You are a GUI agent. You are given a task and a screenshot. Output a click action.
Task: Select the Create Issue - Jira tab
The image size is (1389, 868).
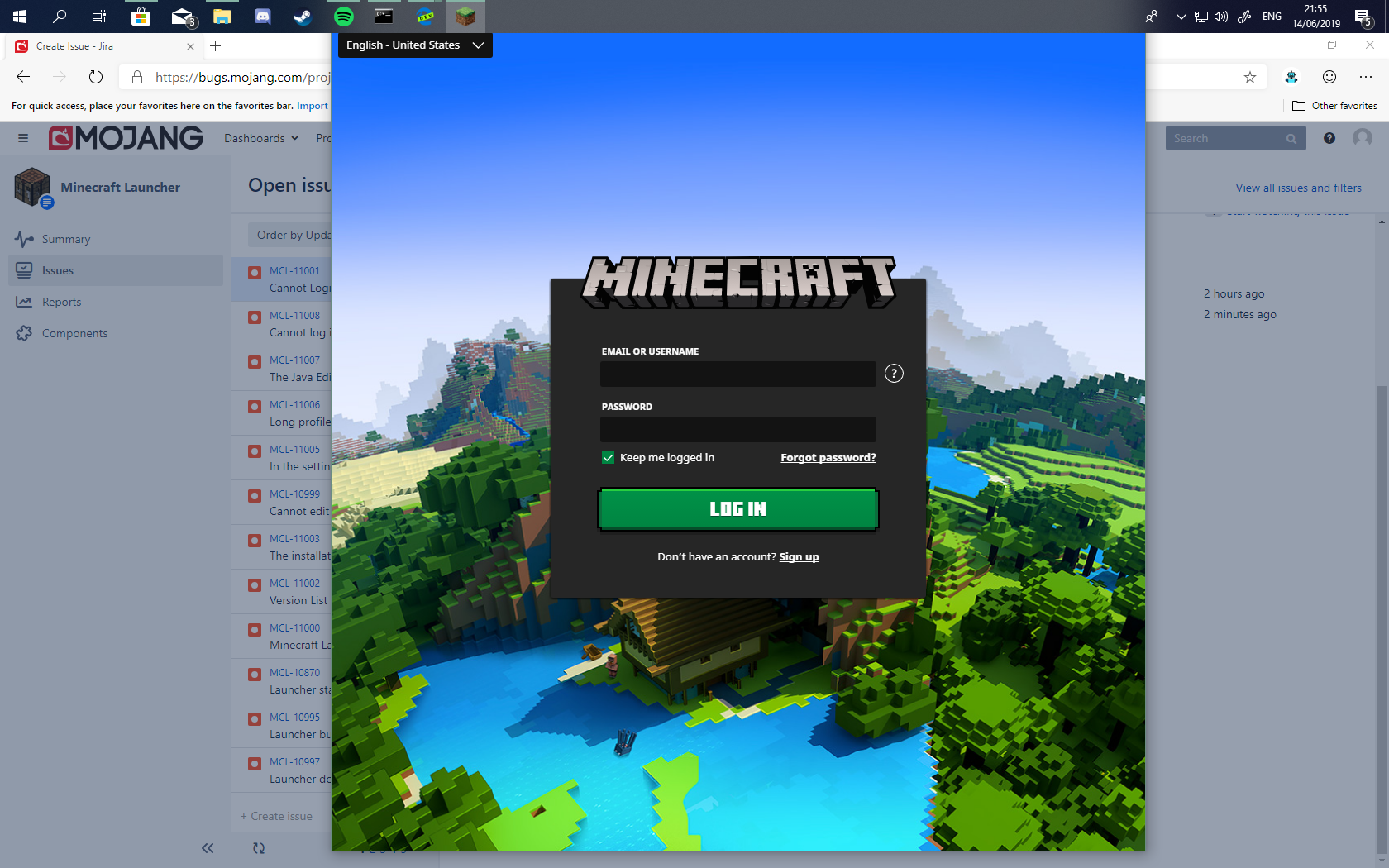pos(103,46)
